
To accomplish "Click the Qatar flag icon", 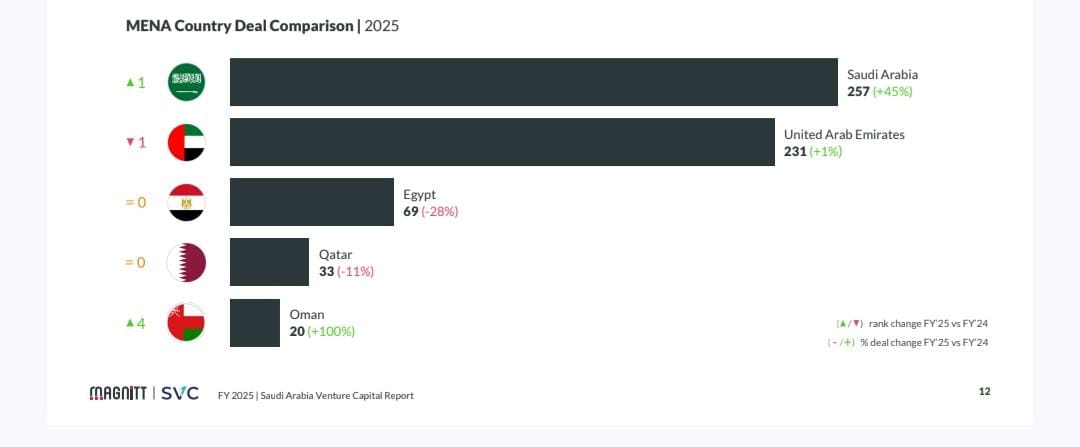I will (186, 262).
